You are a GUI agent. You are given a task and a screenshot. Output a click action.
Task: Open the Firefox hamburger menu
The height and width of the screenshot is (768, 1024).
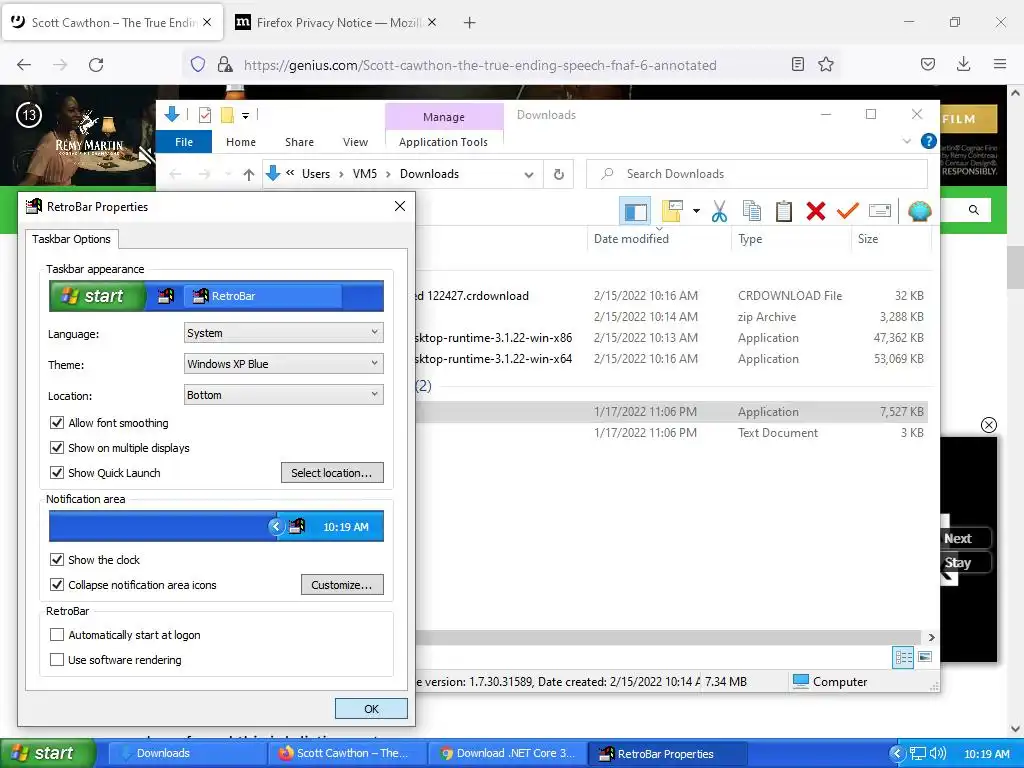1000,64
